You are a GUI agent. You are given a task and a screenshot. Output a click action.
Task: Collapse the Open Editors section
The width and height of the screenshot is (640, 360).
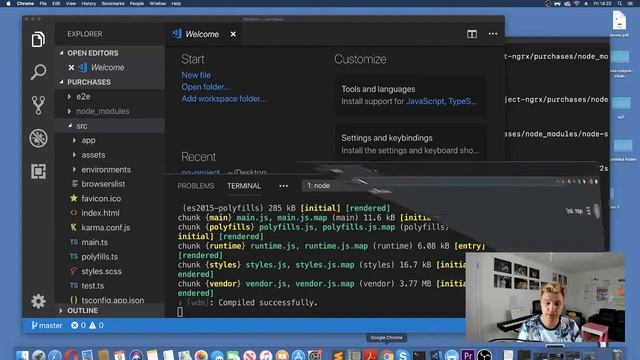coord(61,53)
